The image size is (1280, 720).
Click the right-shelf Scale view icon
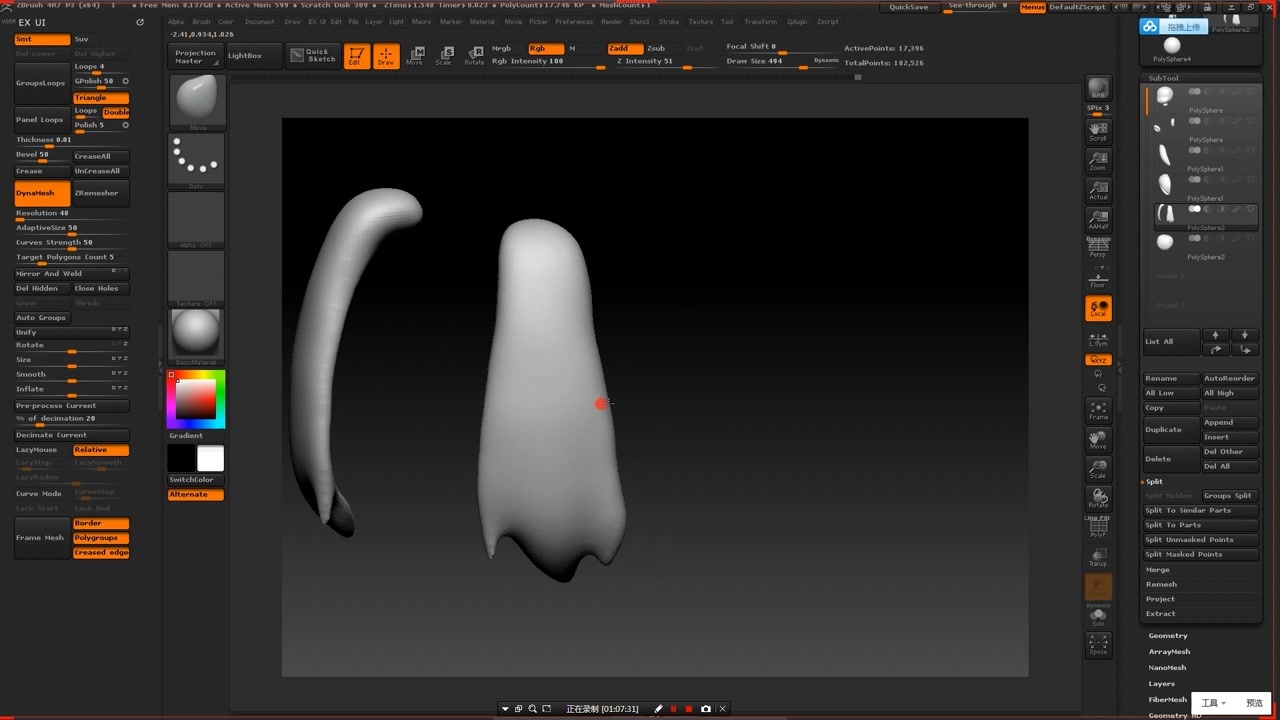[x=1098, y=469]
